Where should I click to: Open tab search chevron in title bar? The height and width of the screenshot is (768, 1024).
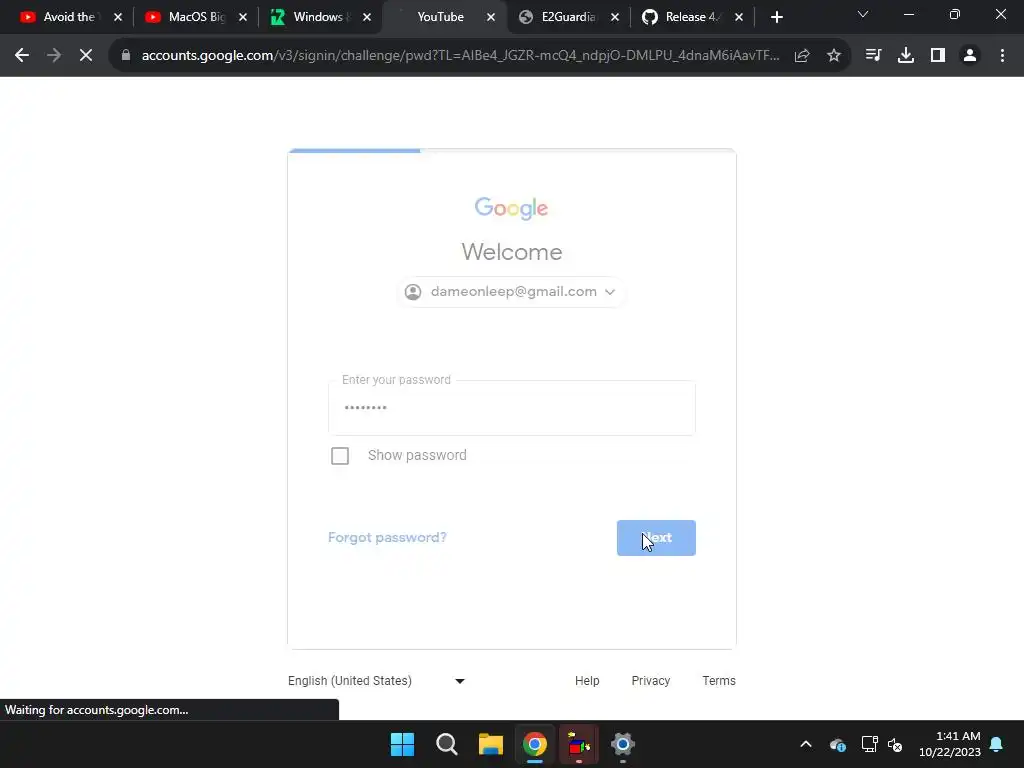click(863, 14)
